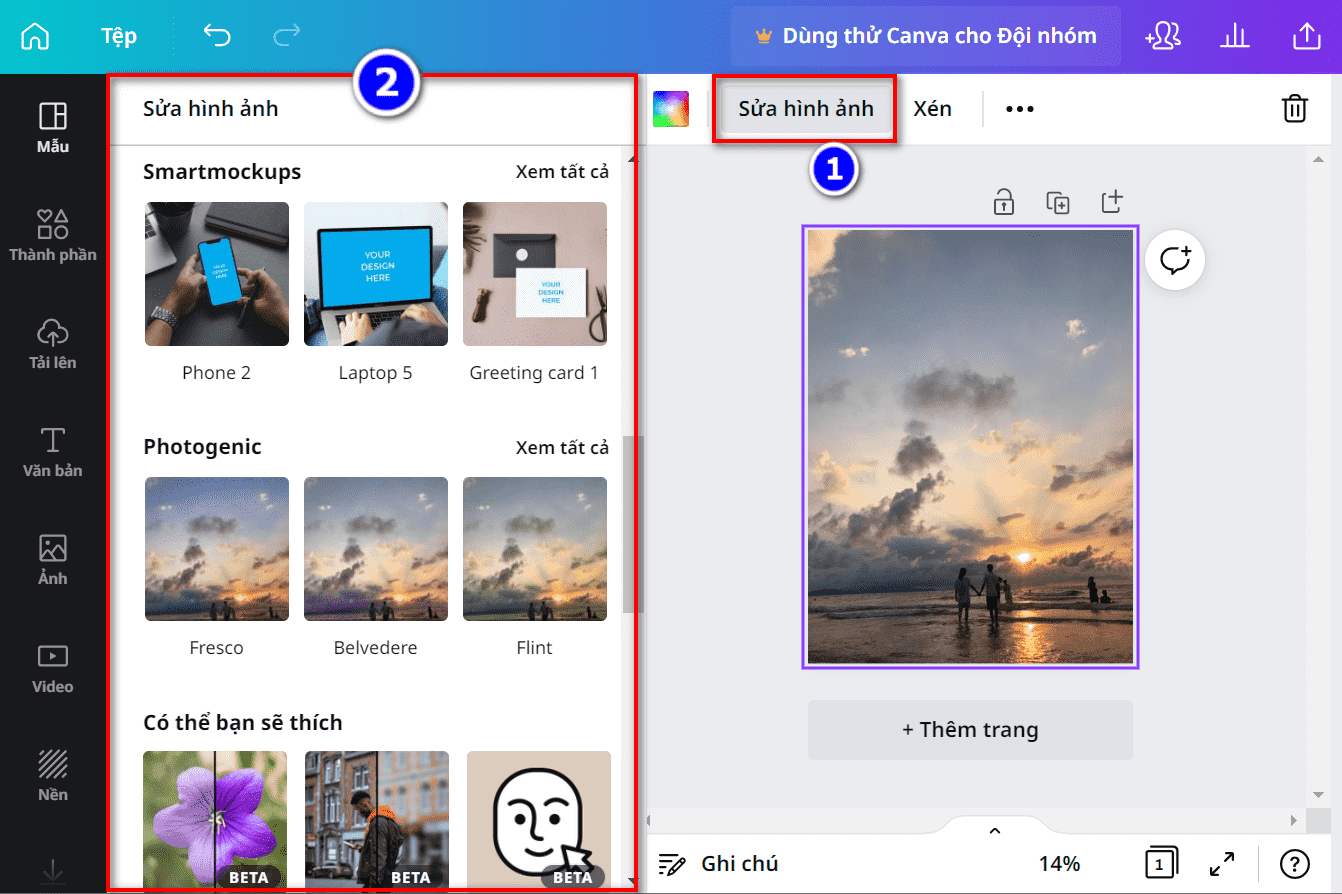Toggle fullscreen presentation mode
The image size is (1342, 894).
tap(1221, 863)
